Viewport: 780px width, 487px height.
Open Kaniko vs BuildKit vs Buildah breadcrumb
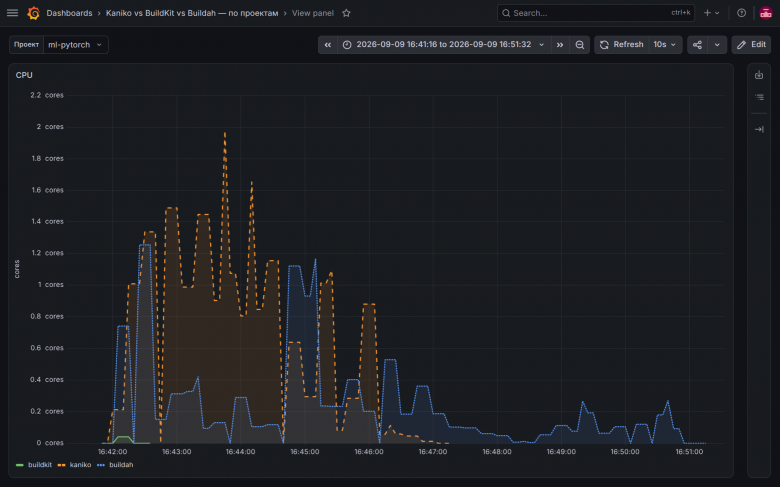192,13
